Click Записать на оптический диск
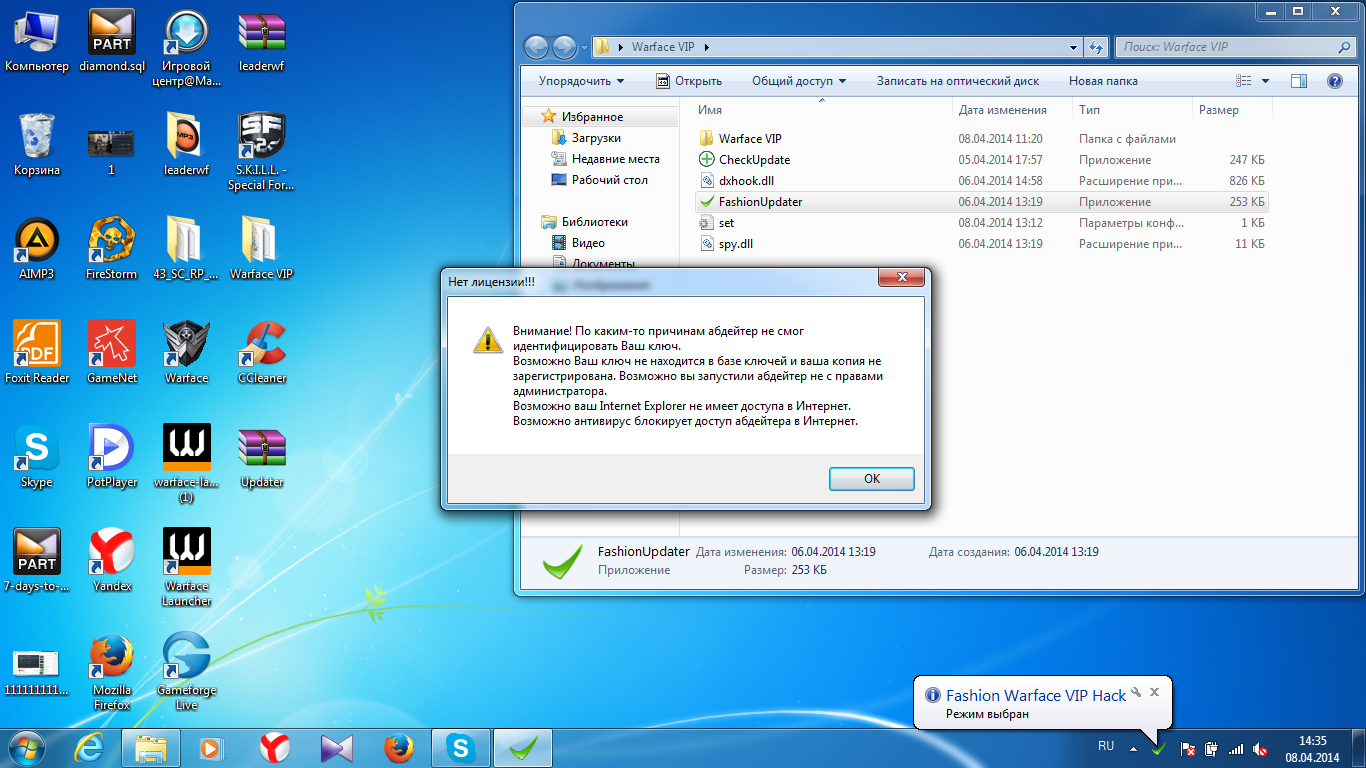The width and height of the screenshot is (1366, 768). click(958, 81)
